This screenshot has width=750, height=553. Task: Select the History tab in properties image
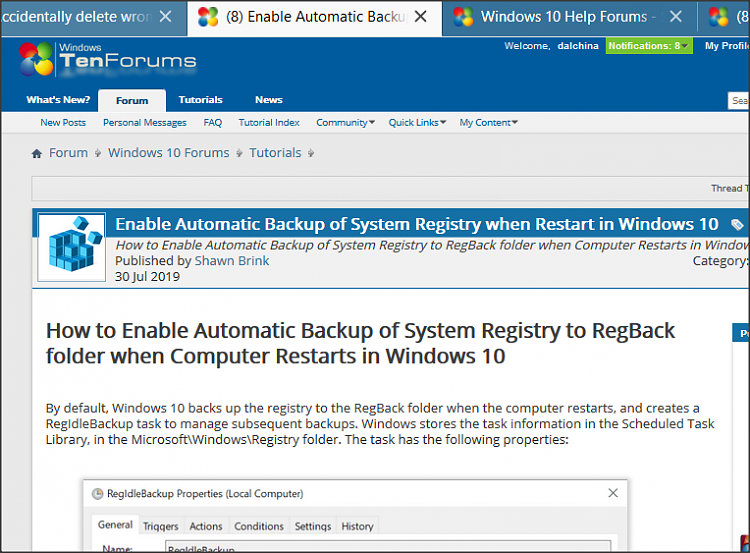[x=357, y=526]
